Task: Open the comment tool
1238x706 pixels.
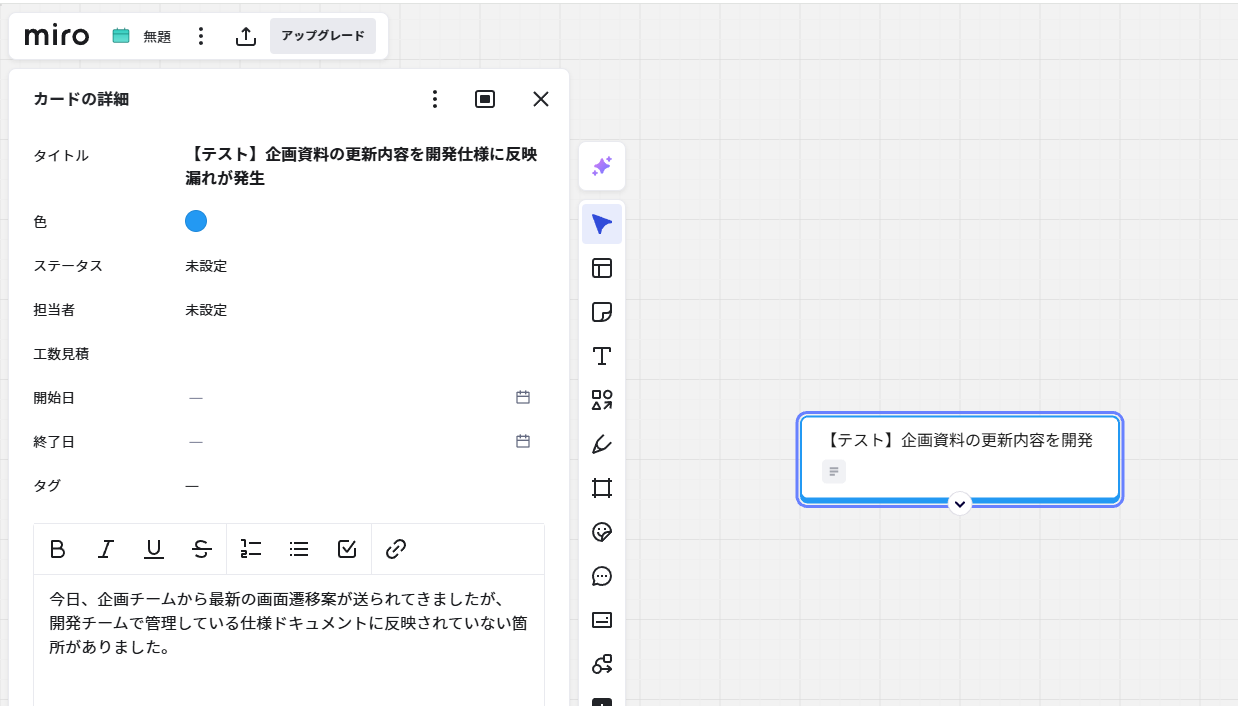Action: click(601, 576)
